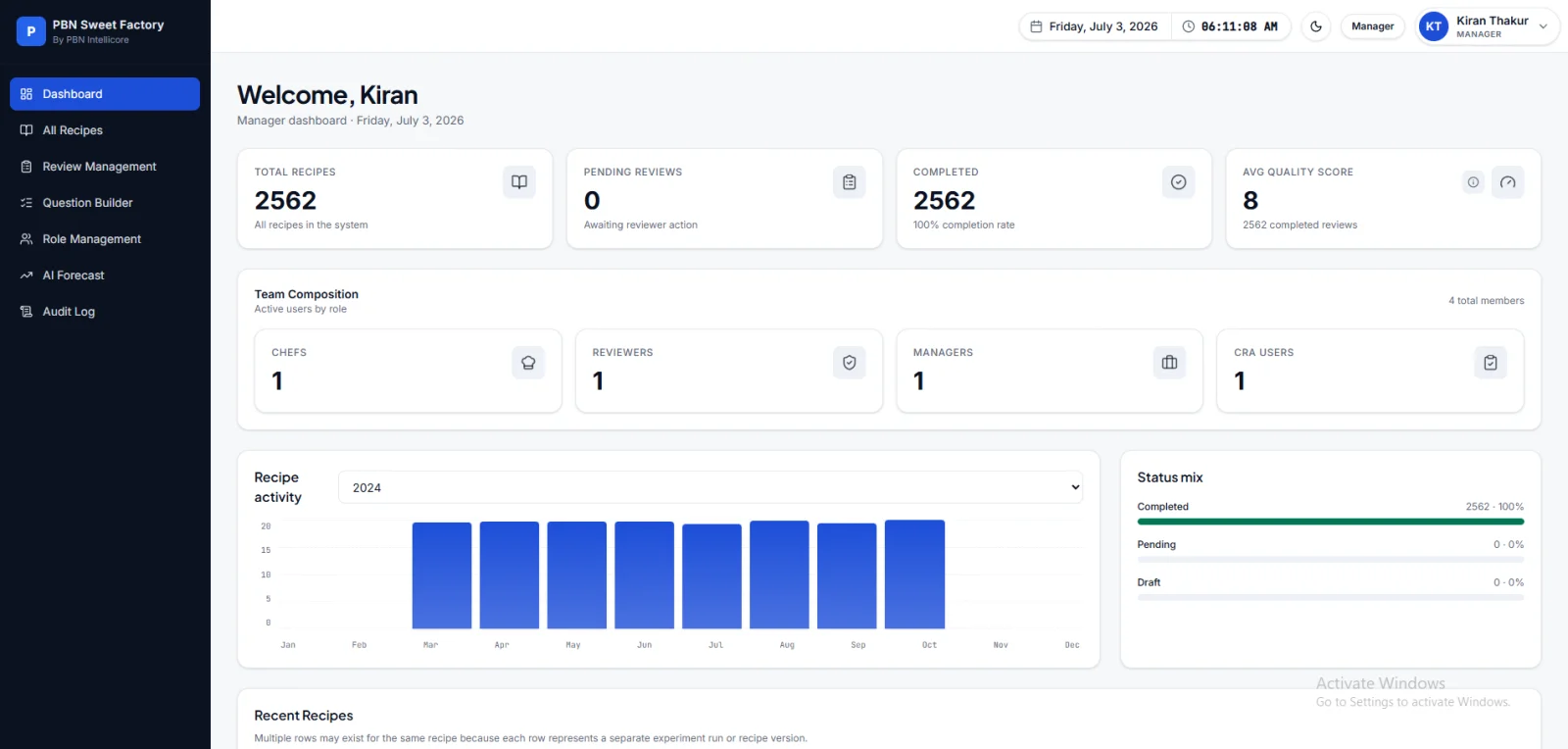Click the Audit Log scroll icon

click(26, 312)
